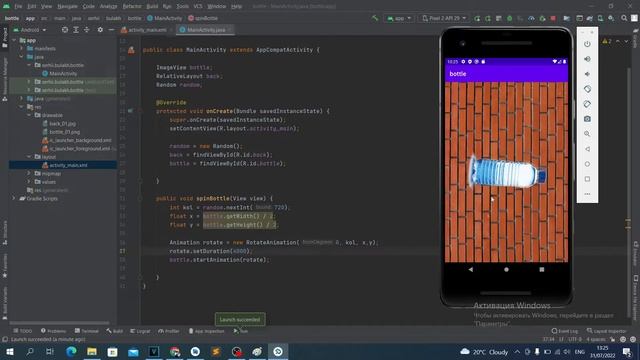Open Project panel gear options
The height and width of the screenshot is (360, 640).
click(x=100, y=30)
